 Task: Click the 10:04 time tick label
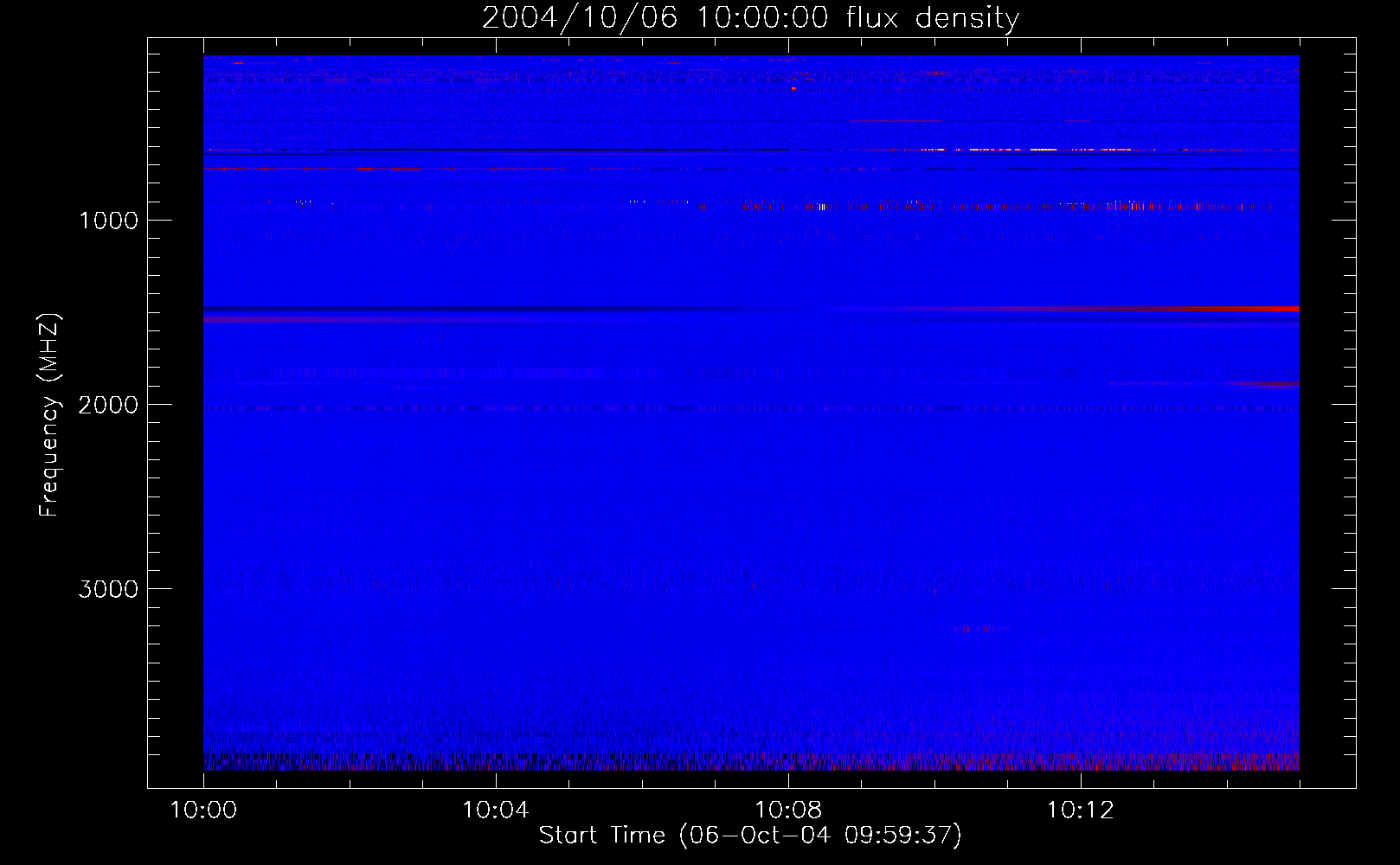coord(496,810)
